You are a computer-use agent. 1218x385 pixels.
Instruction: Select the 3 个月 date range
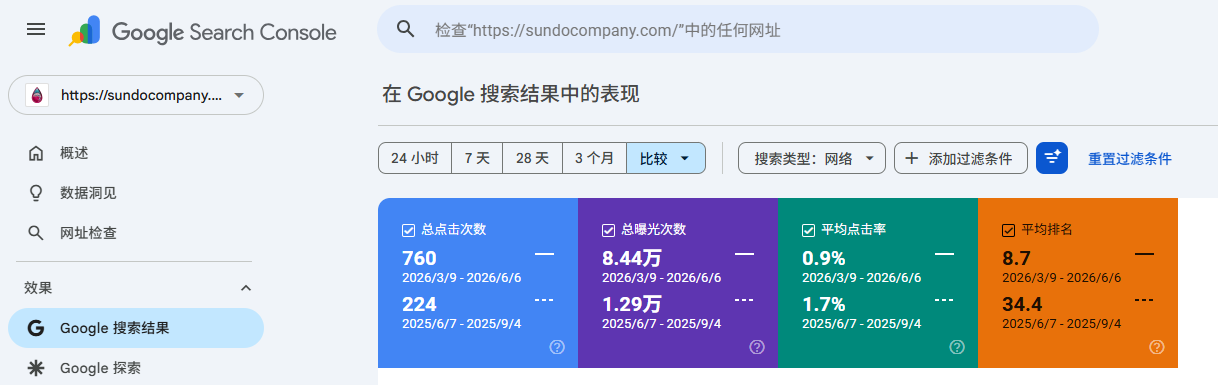click(595, 158)
